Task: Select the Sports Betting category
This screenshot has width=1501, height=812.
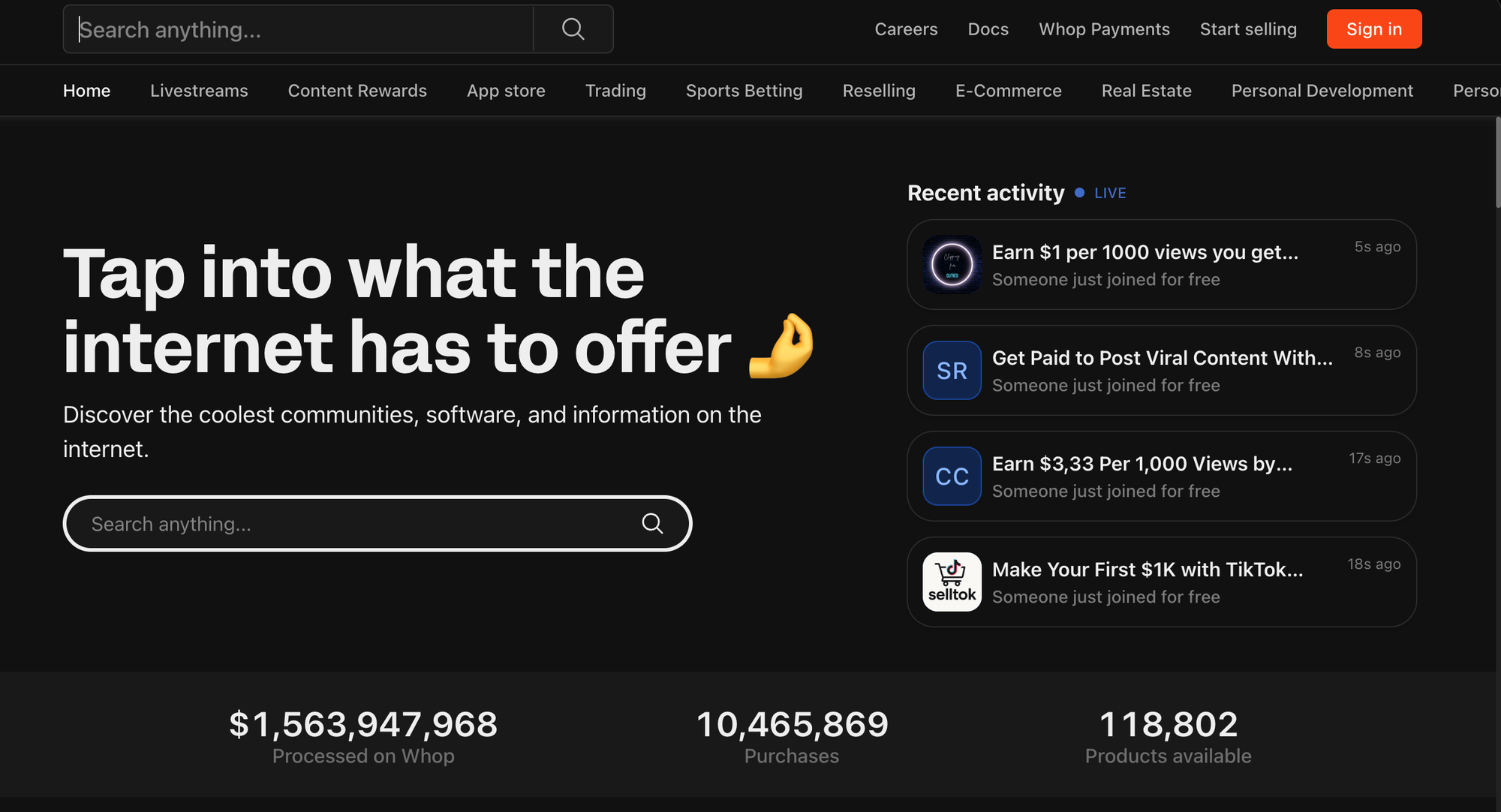Action: 744,91
